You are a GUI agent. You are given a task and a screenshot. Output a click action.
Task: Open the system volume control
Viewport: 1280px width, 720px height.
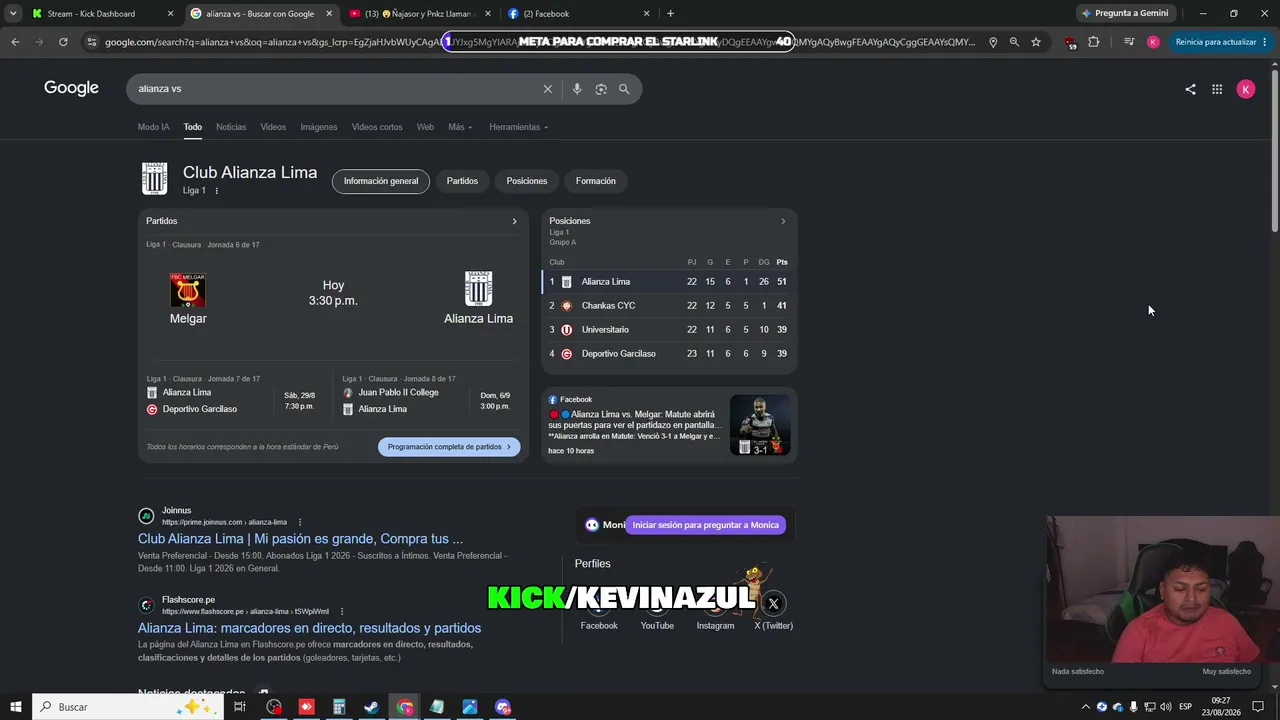pos(1165,707)
